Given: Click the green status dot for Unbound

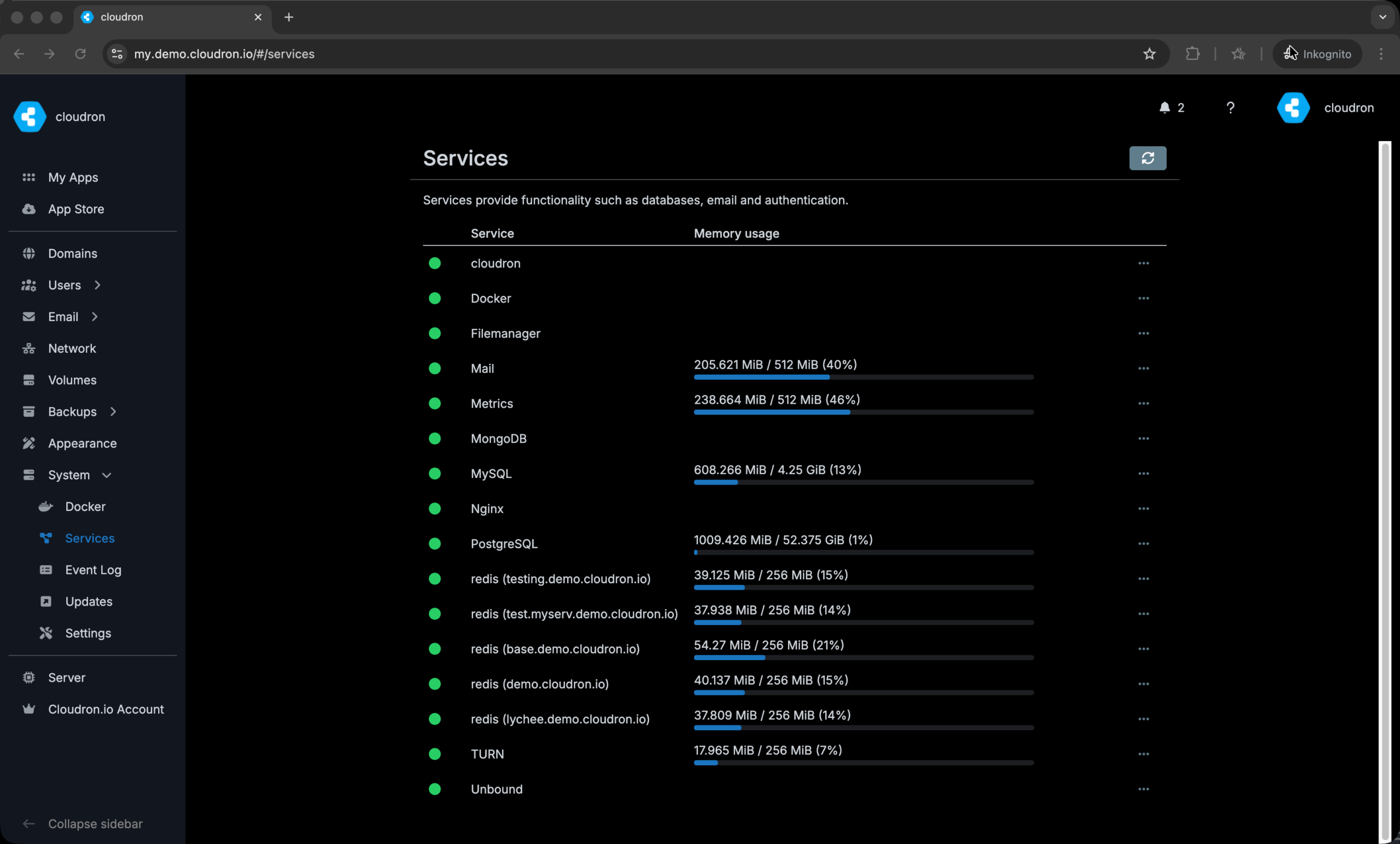Looking at the screenshot, I should [435, 789].
